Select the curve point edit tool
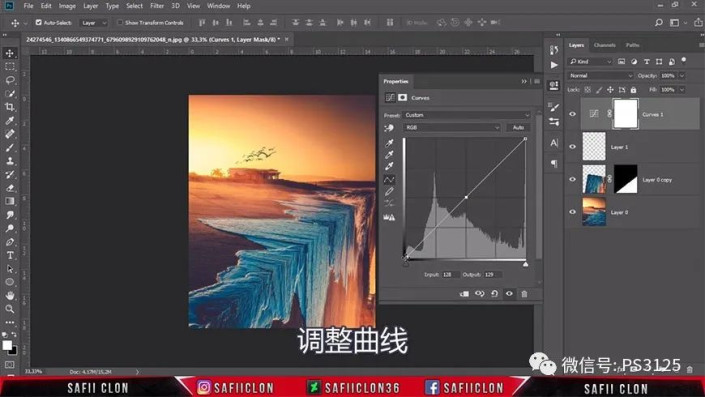This screenshot has width=705, height=397. [x=389, y=179]
